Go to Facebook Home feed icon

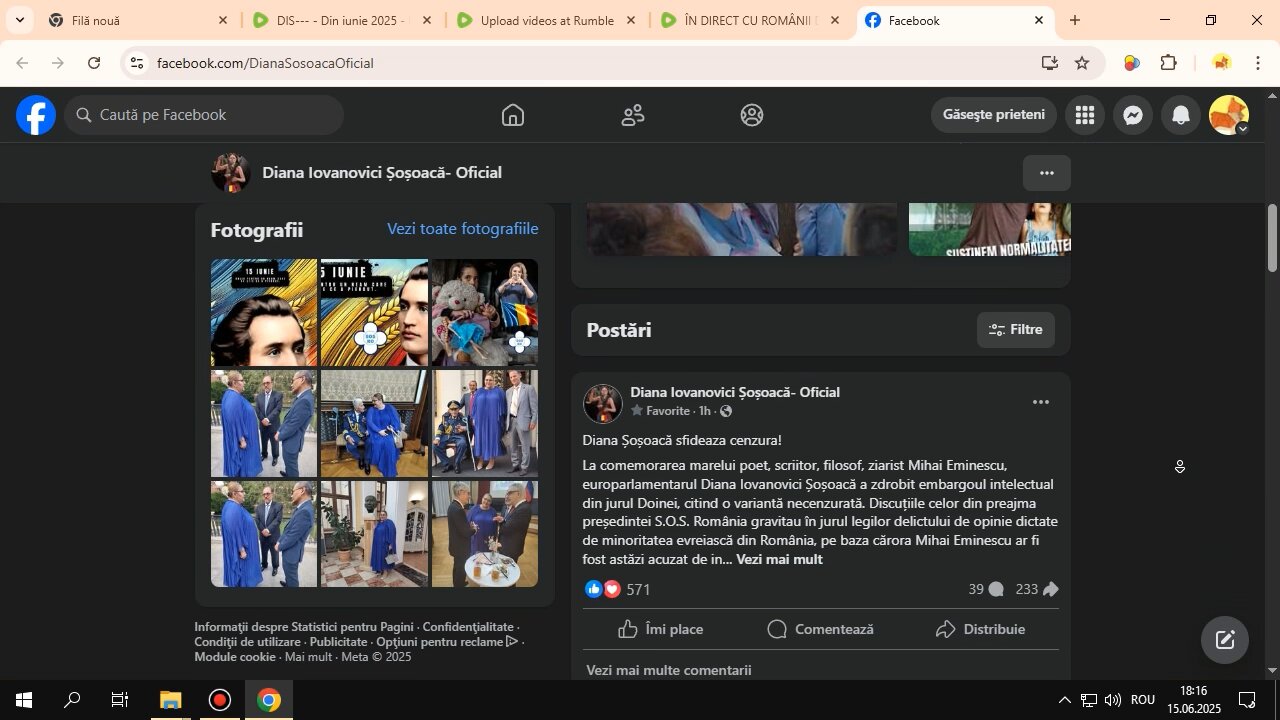point(513,115)
